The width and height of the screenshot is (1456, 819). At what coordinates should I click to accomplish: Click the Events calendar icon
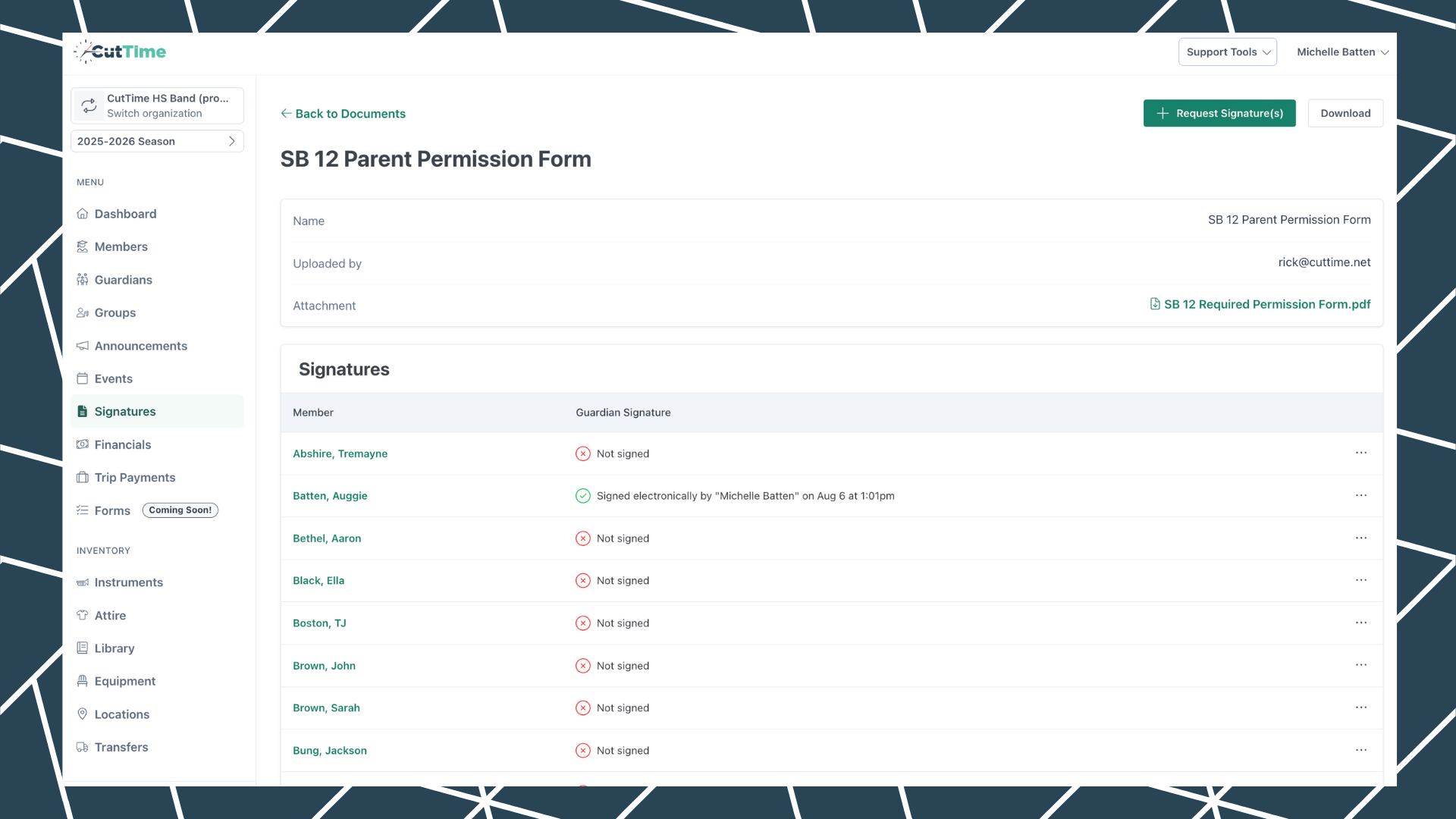tap(83, 378)
